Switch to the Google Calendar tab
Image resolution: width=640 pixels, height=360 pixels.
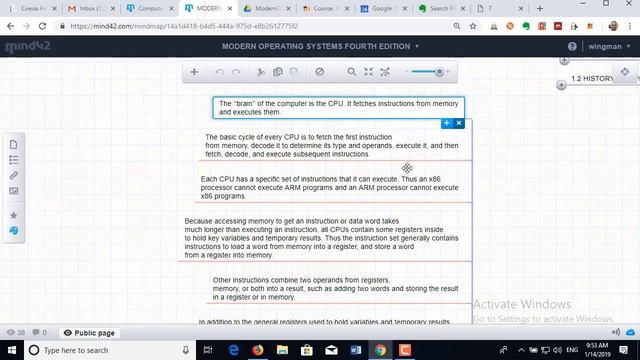384,8
